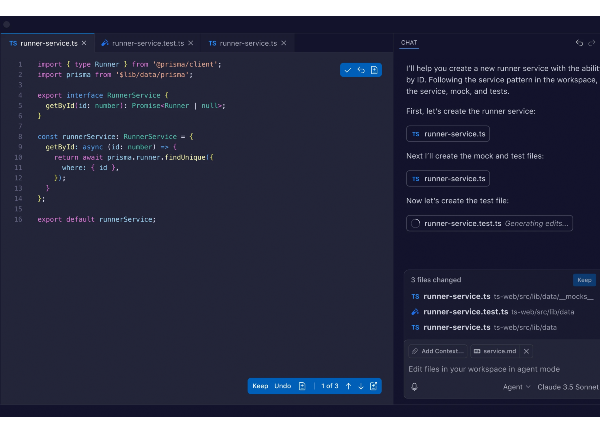The width and height of the screenshot is (600, 433).
Task: Click the loading spinner on the runner-service.test.ts chip
Action: [x=416, y=223]
